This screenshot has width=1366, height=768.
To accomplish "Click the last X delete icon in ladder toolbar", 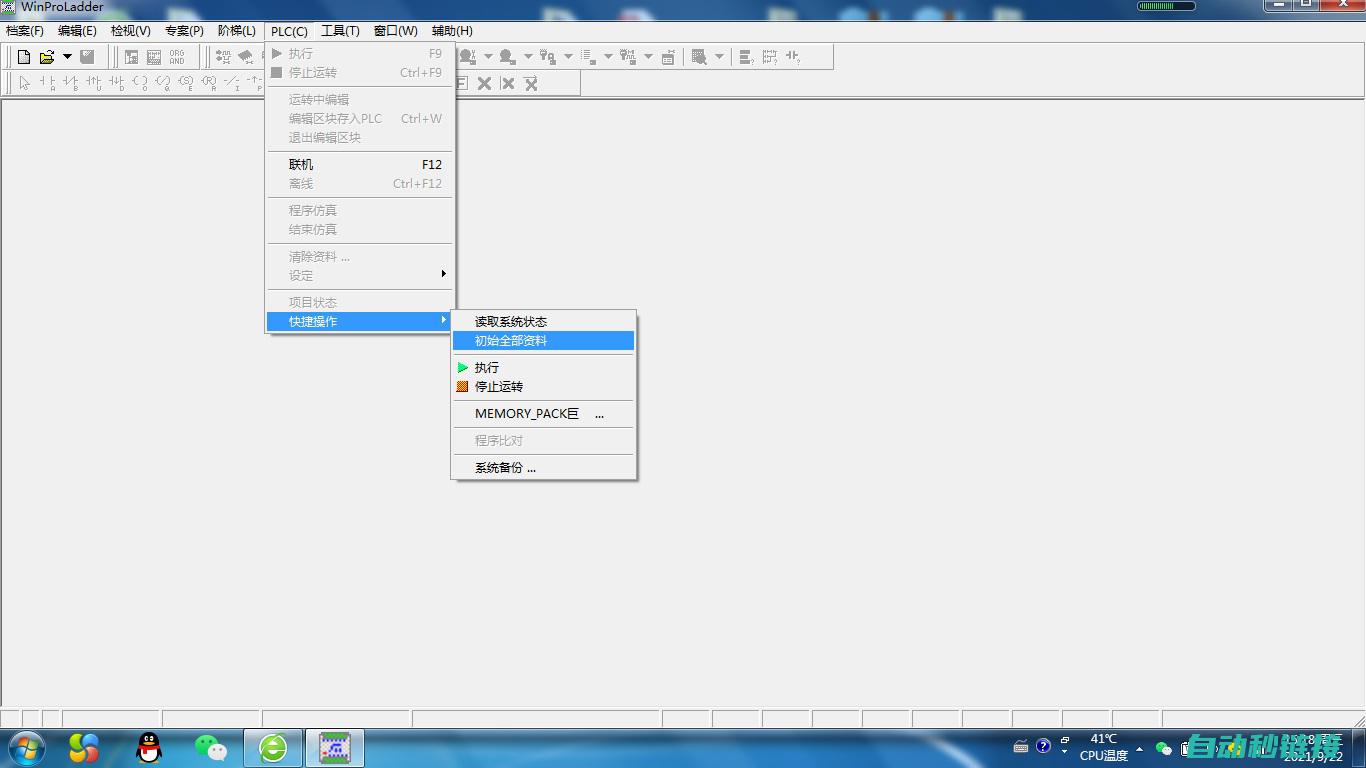I will point(531,83).
